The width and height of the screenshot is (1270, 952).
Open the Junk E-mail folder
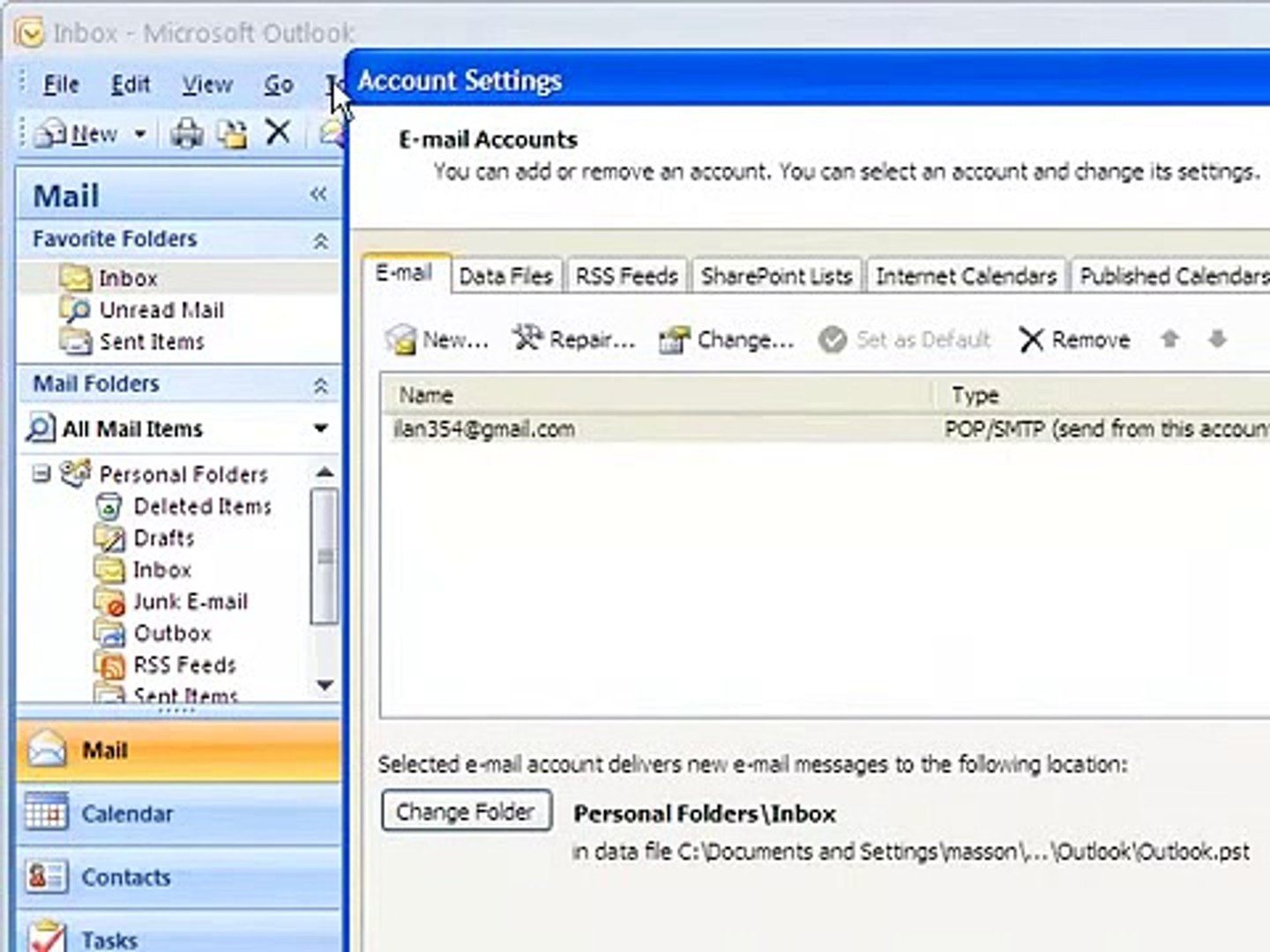click(190, 601)
